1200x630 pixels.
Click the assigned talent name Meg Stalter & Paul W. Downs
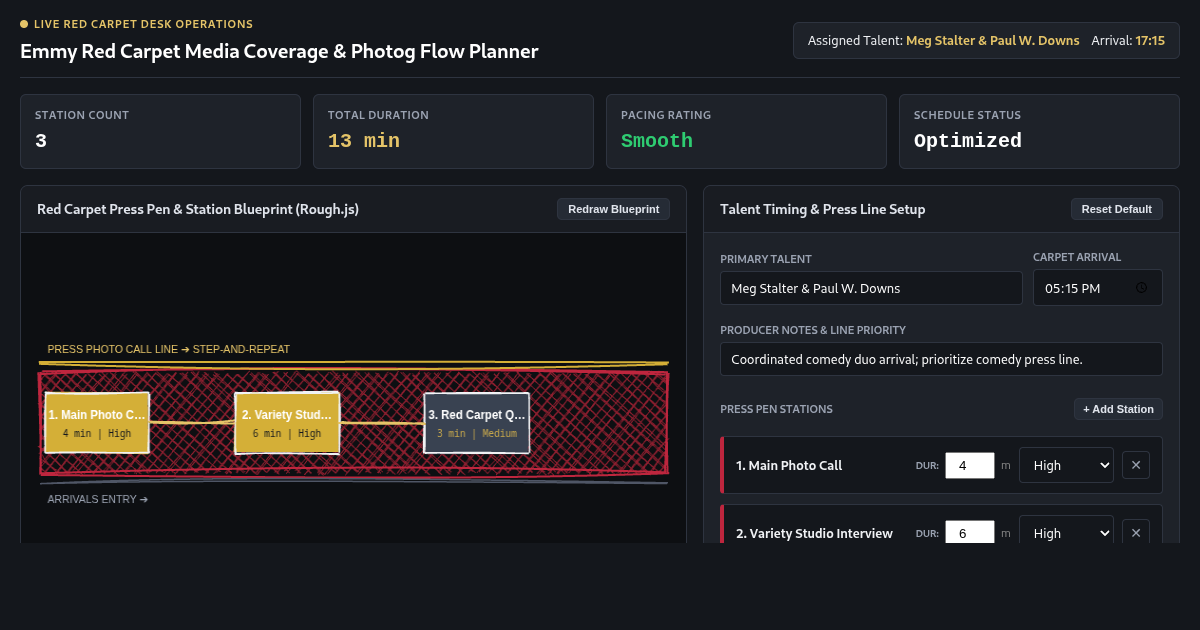coord(993,41)
